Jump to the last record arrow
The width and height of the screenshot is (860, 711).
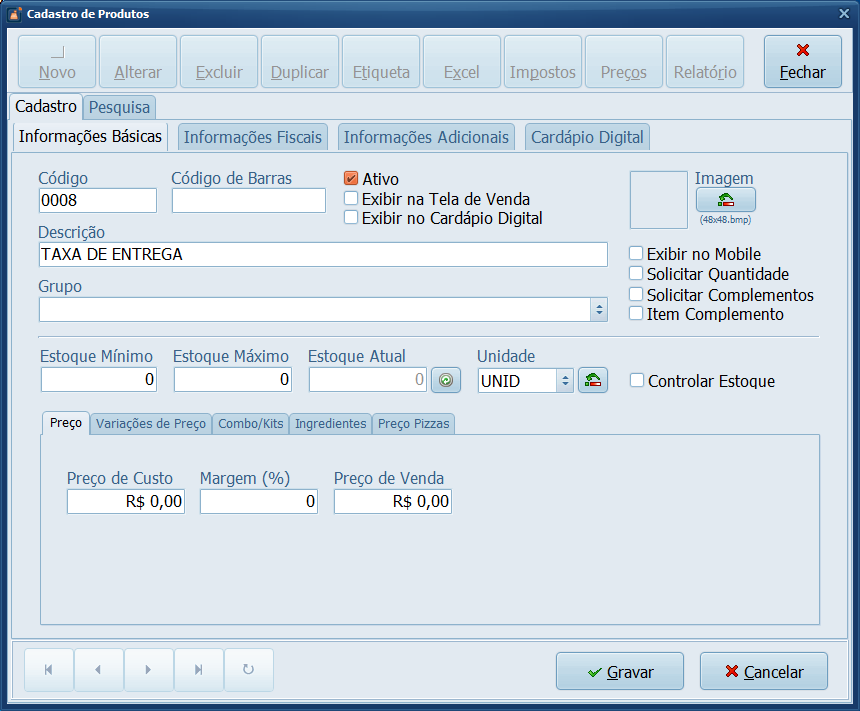(198, 670)
